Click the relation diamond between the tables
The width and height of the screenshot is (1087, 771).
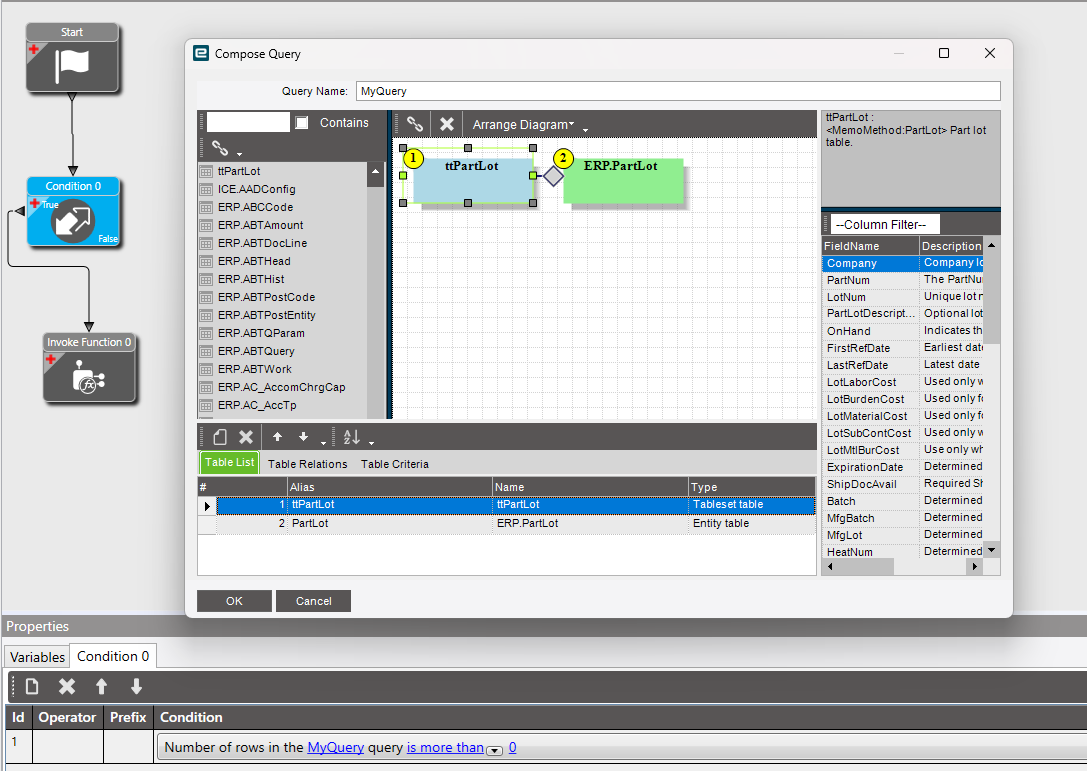click(553, 176)
